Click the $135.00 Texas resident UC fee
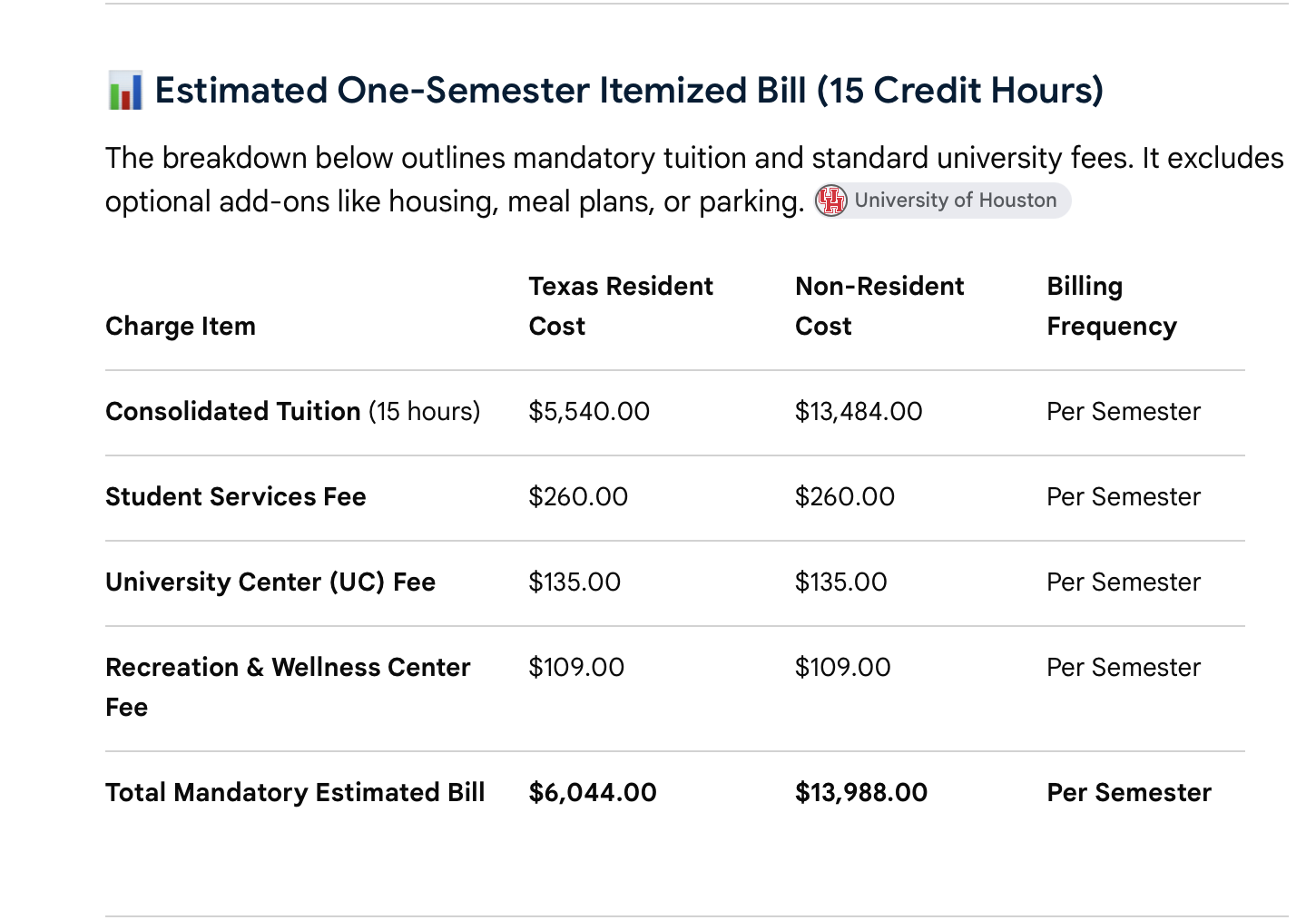This screenshot has width=1316, height=920. point(575,582)
